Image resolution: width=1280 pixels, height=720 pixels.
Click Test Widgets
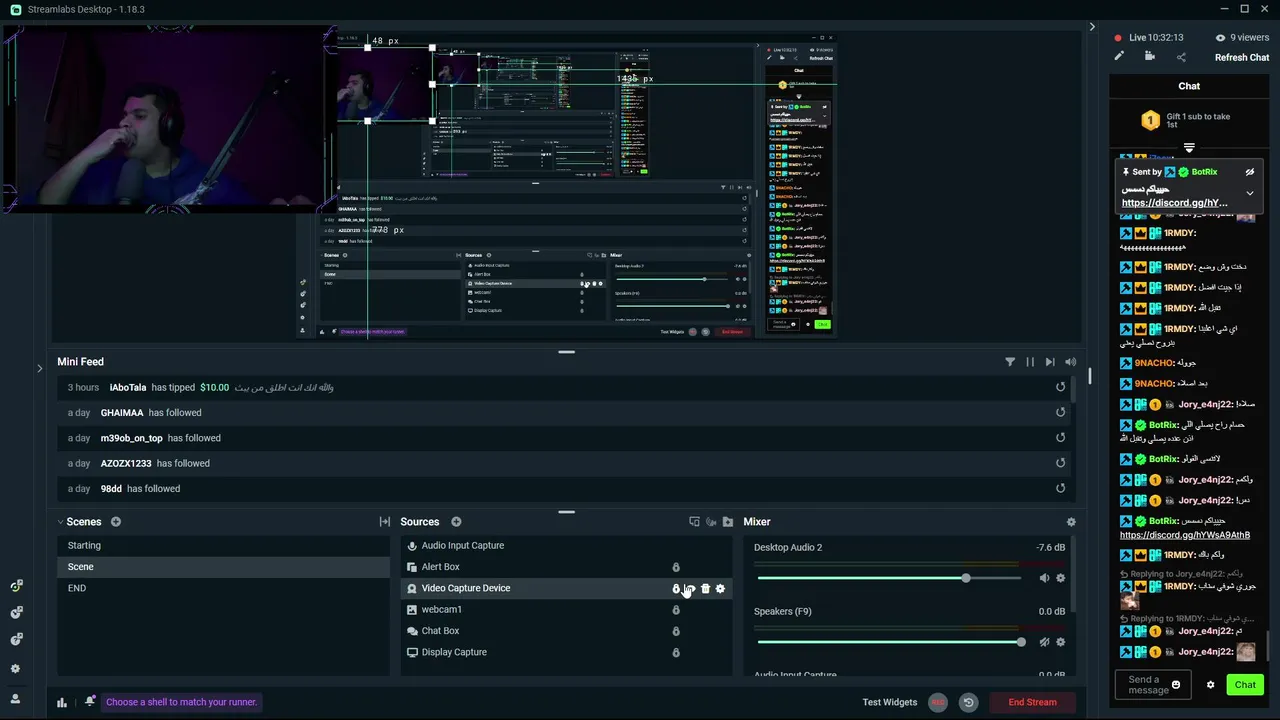(890, 702)
